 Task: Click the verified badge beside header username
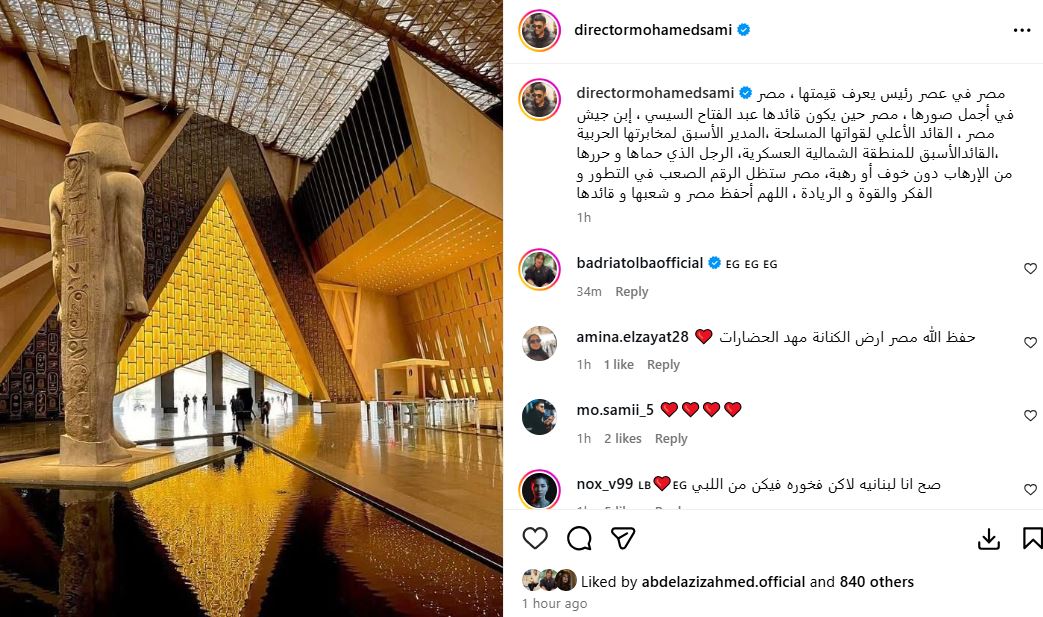tap(744, 30)
